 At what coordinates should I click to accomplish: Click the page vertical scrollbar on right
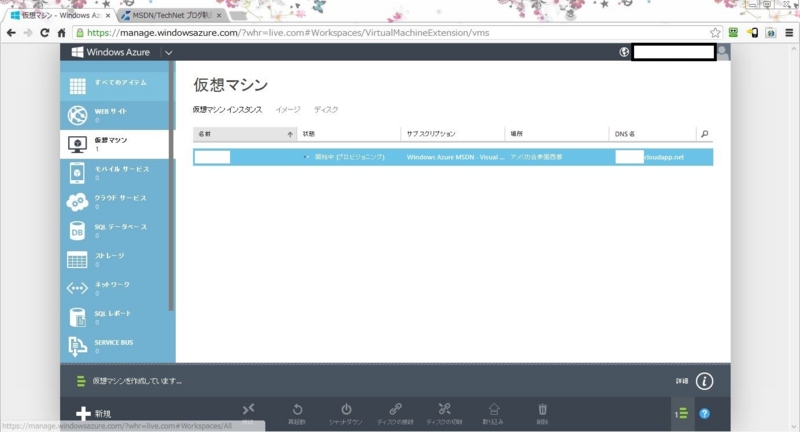coord(794,237)
